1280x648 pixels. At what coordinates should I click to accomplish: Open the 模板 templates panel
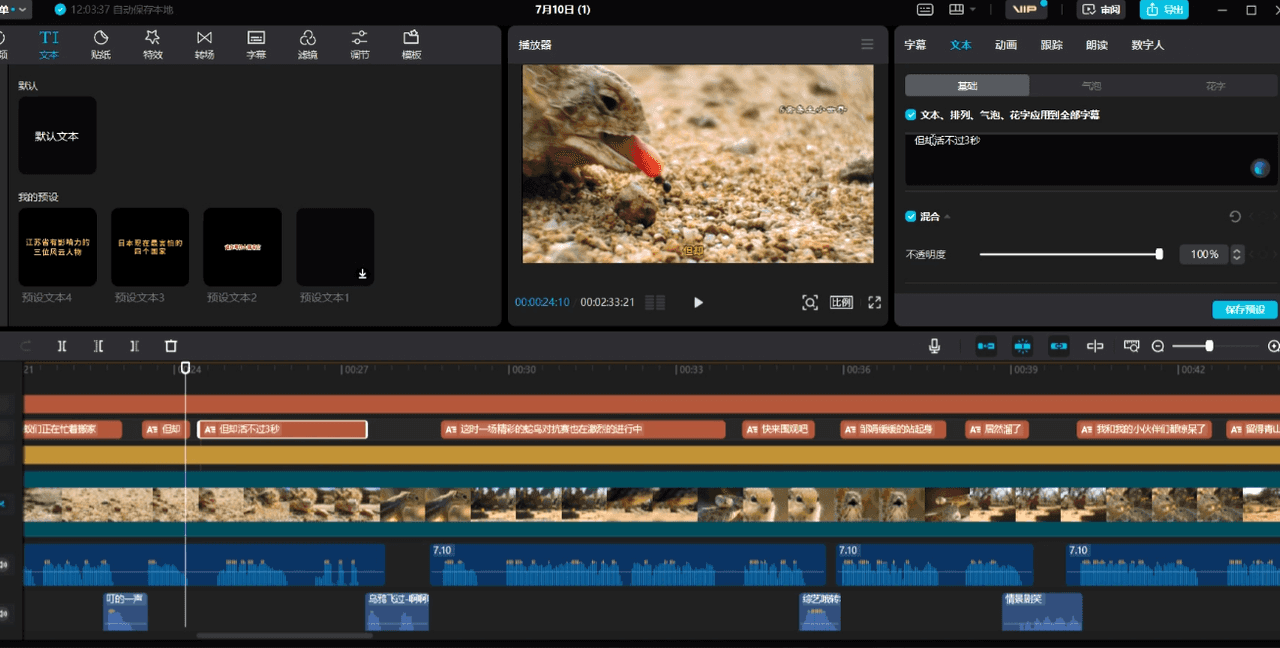coord(411,45)
